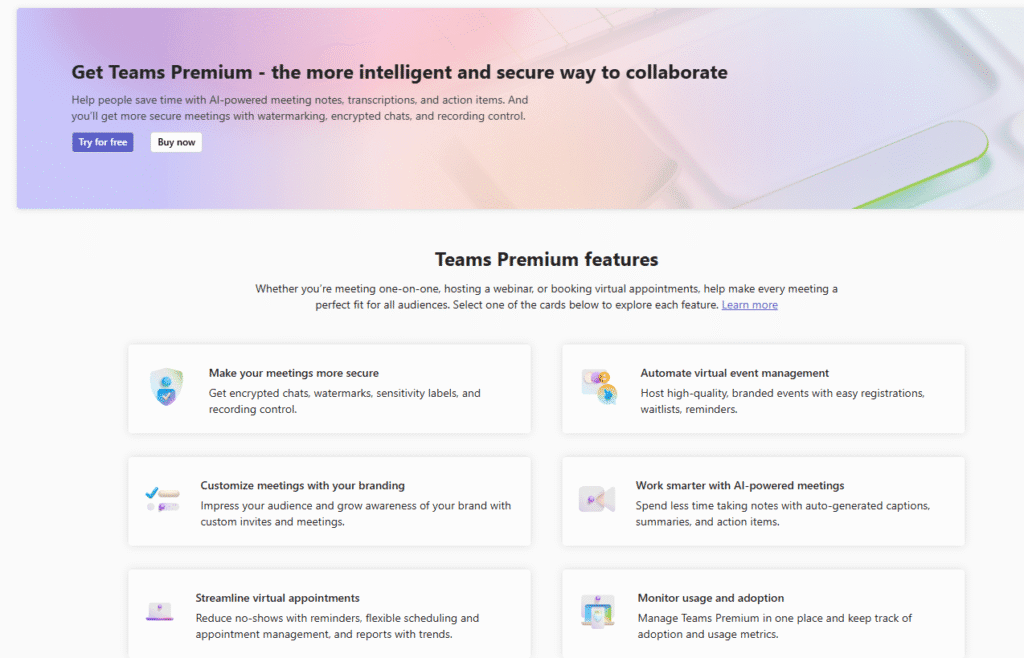Click the virtual event management icon
The width and height of the screenshot is (1024, 658).
click(x=599, y=387)
